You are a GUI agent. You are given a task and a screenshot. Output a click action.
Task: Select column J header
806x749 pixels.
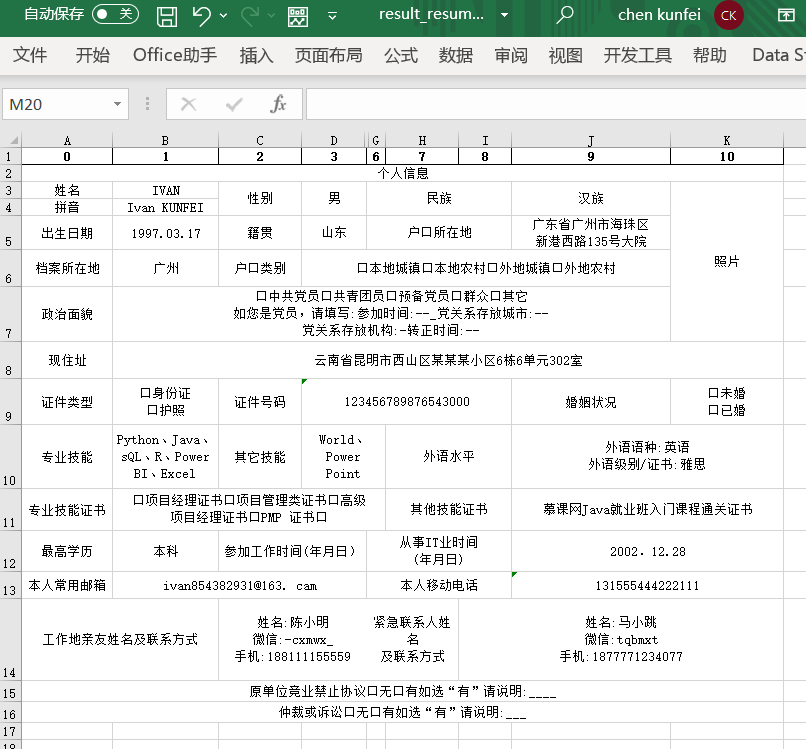(x=591, y=140)
